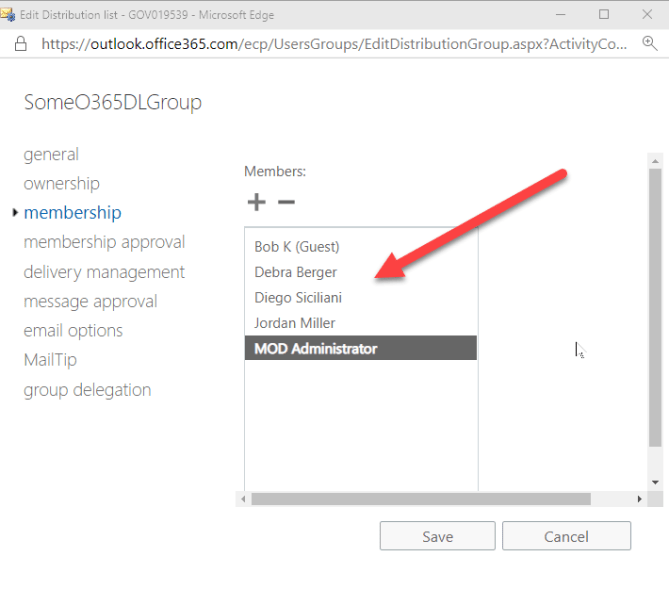Open email options section
Viewport: 669px width, 589px height.
point(73,331)
